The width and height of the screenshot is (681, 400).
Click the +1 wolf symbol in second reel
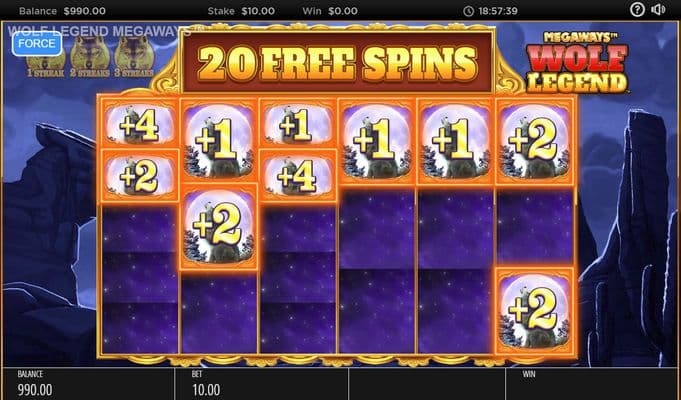[x=218, y=141]
